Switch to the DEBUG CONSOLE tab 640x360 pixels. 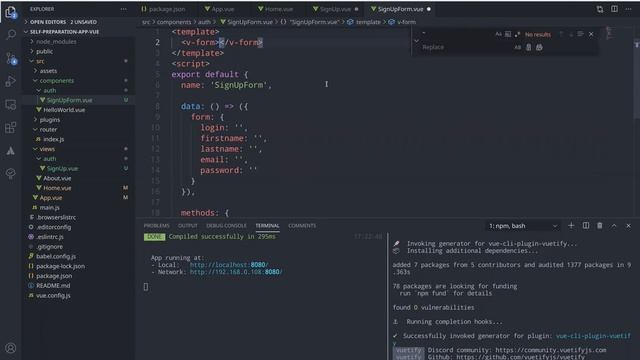tap(226, 226)
